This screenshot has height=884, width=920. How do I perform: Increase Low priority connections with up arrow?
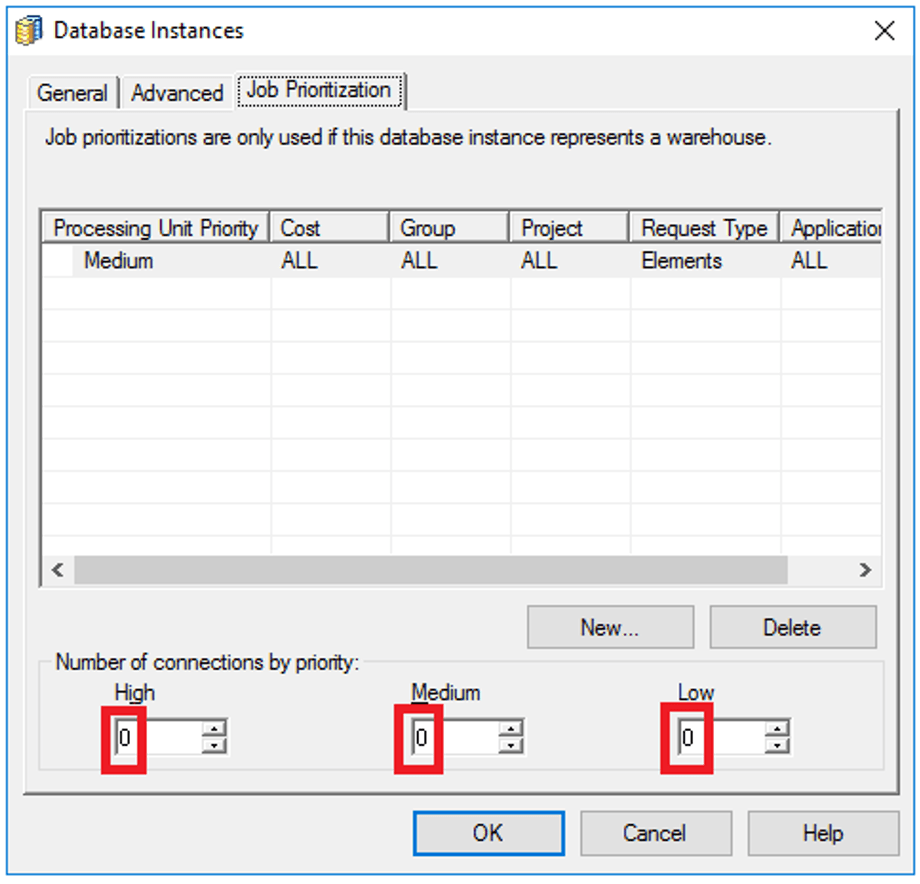click(777, 730)
